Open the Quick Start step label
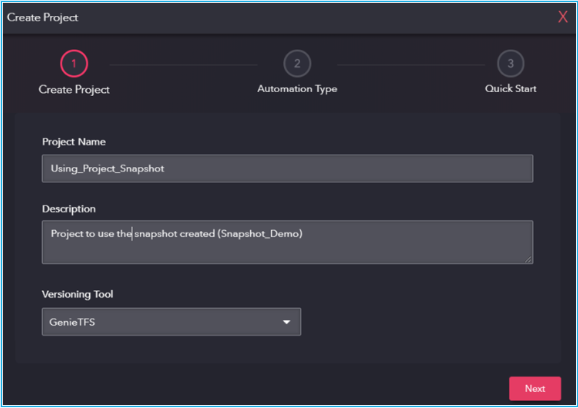578x408 pixels. [511, 88]
